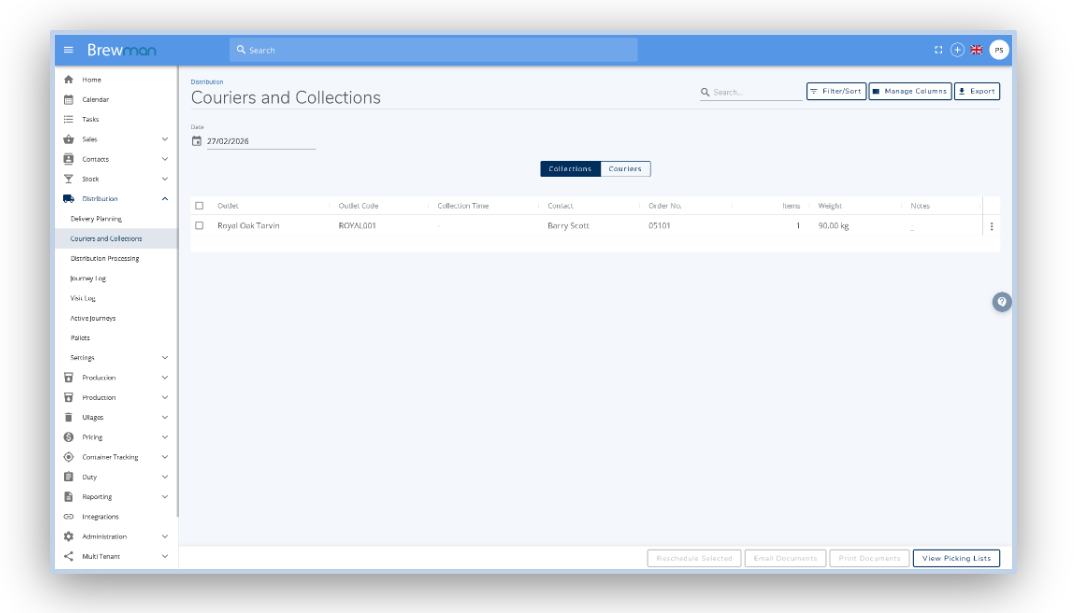Click the Export button
This screenshot has width=1082, height=613.
(x=976, y=91)
